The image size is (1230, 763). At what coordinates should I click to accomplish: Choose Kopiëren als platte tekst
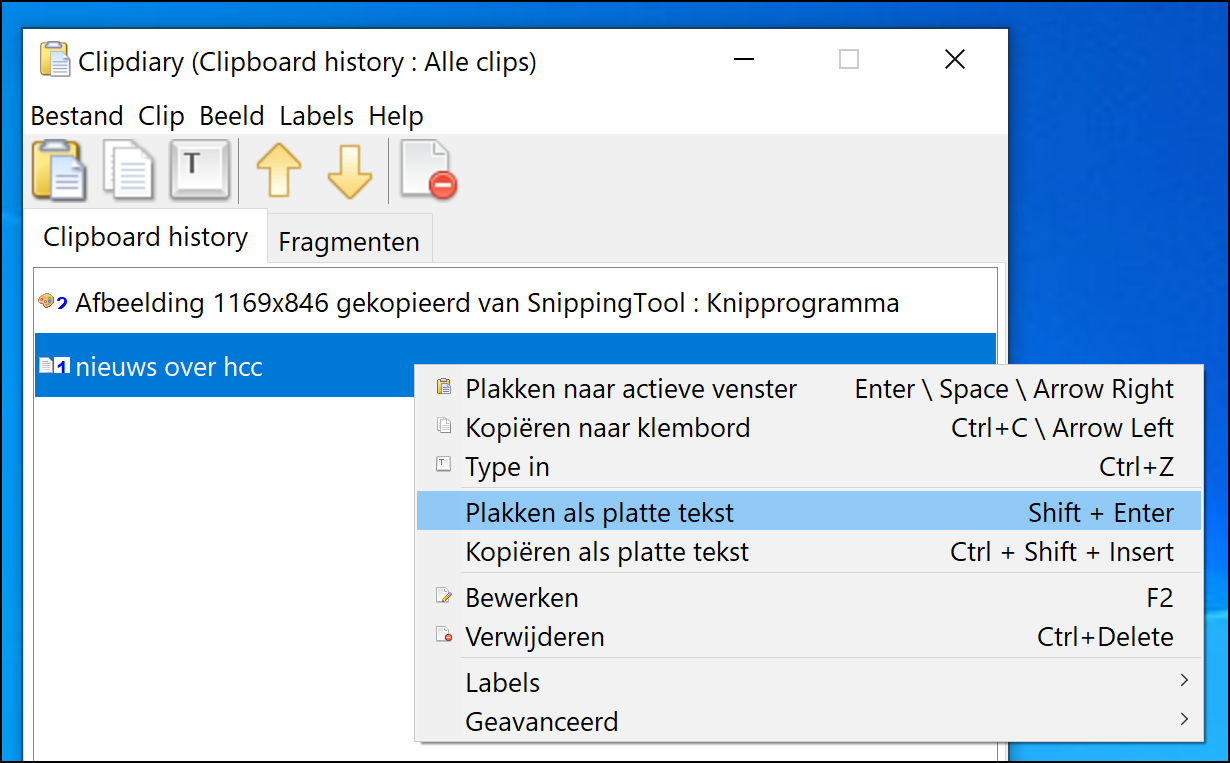pos(607,552)
